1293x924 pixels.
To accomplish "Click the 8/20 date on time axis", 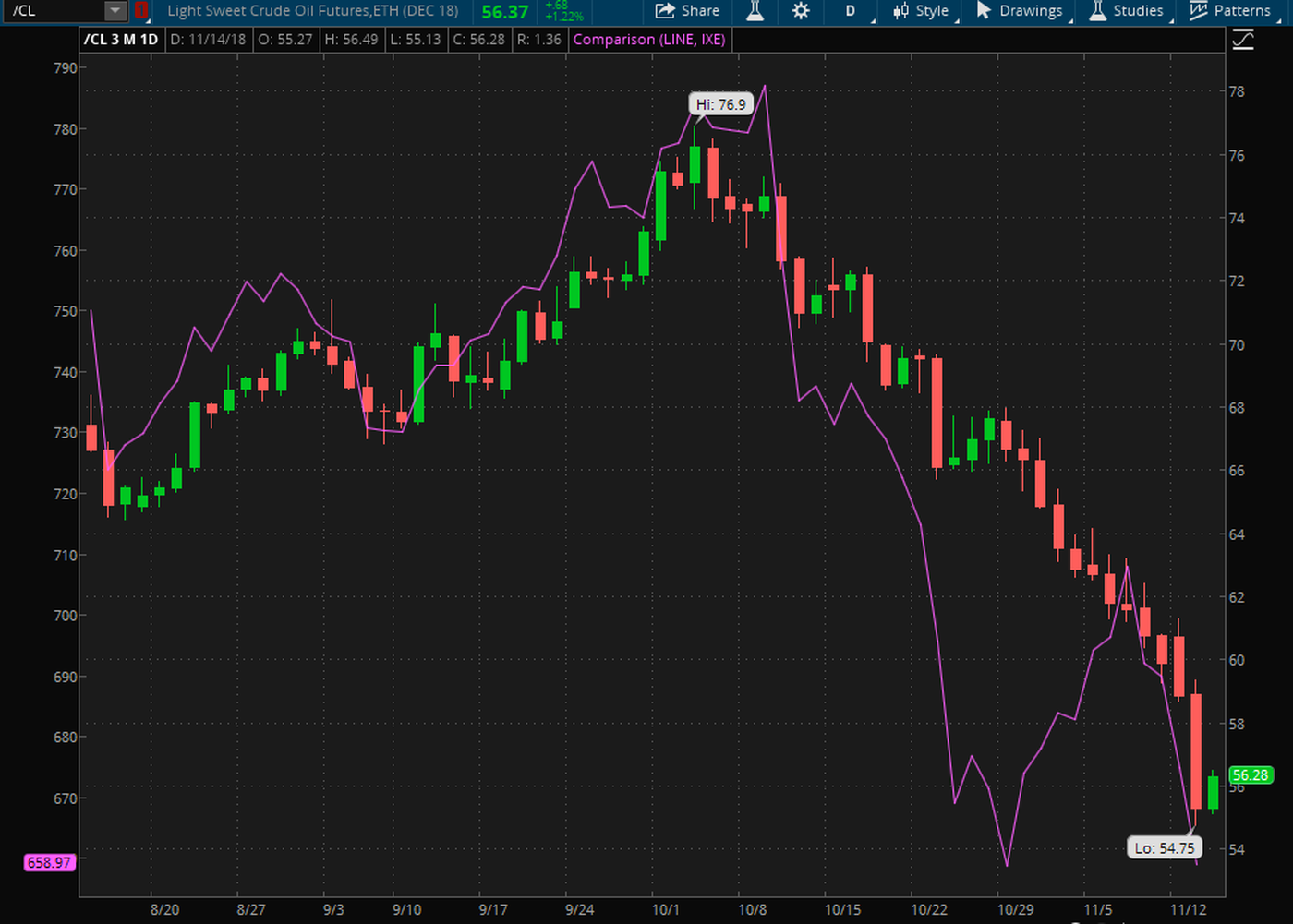I will 164,909.
